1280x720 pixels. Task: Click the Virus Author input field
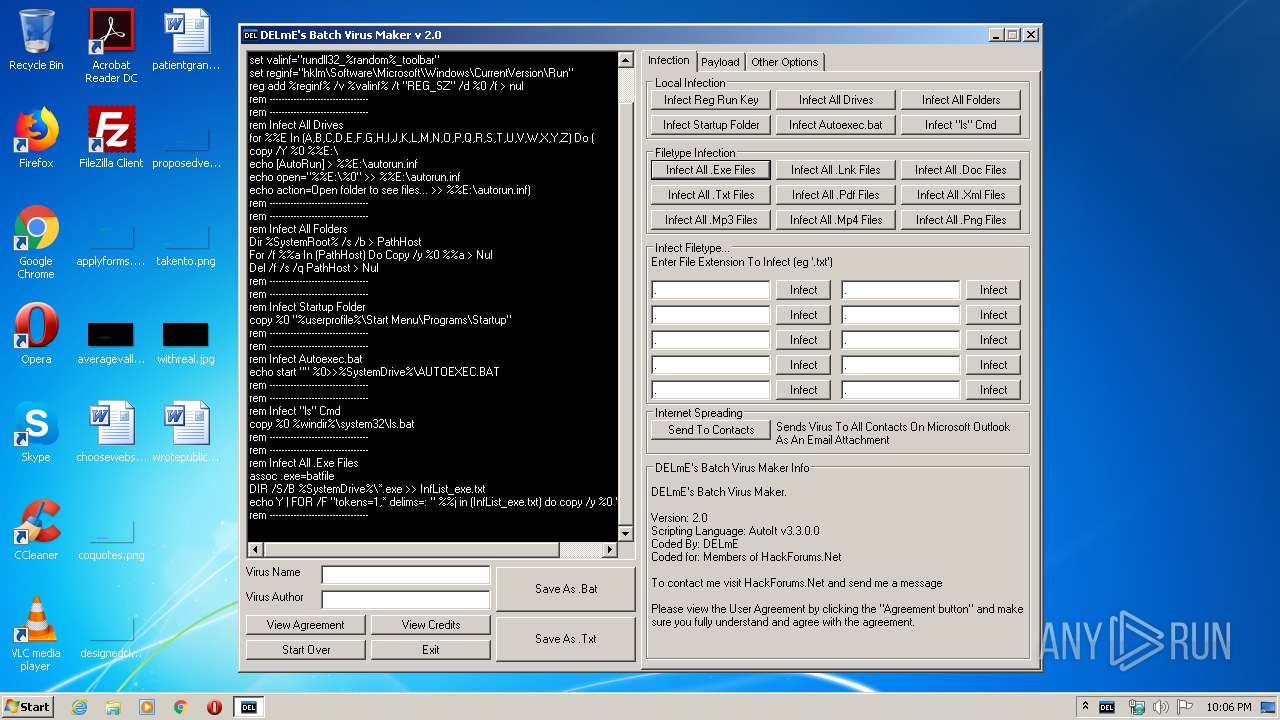[405, 599]
